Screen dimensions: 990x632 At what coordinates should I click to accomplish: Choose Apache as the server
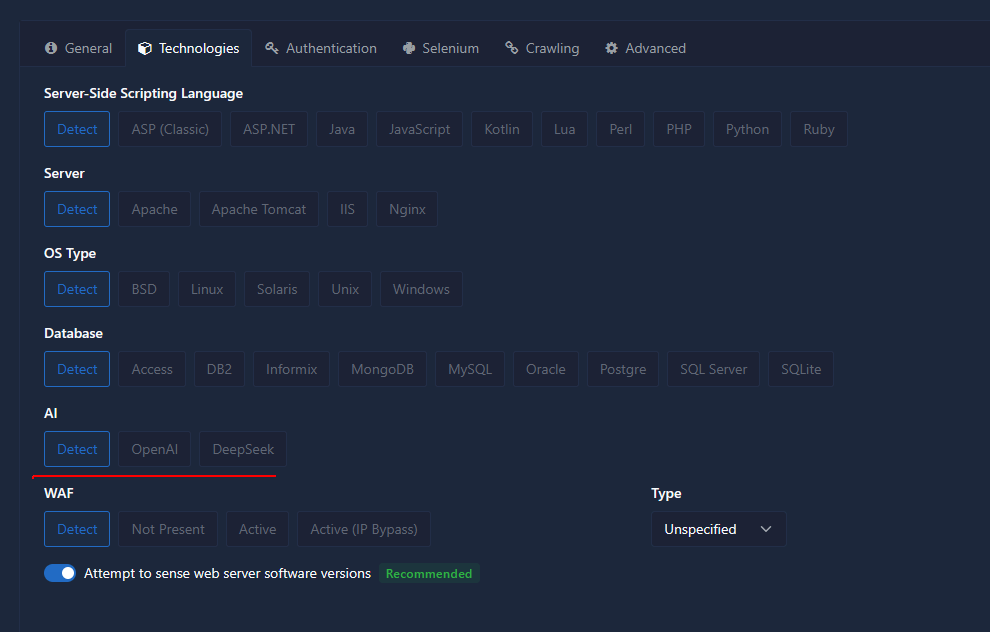click(x=155, y=209)
